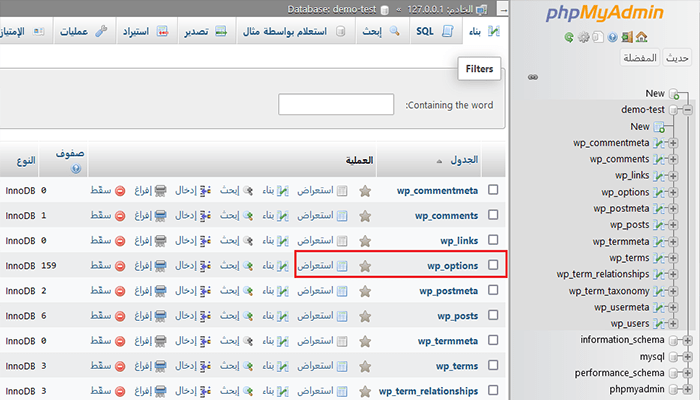The image size is (700, 400).
Task: Click the wp_options table icon in sidebar tree
Action: 658,193
